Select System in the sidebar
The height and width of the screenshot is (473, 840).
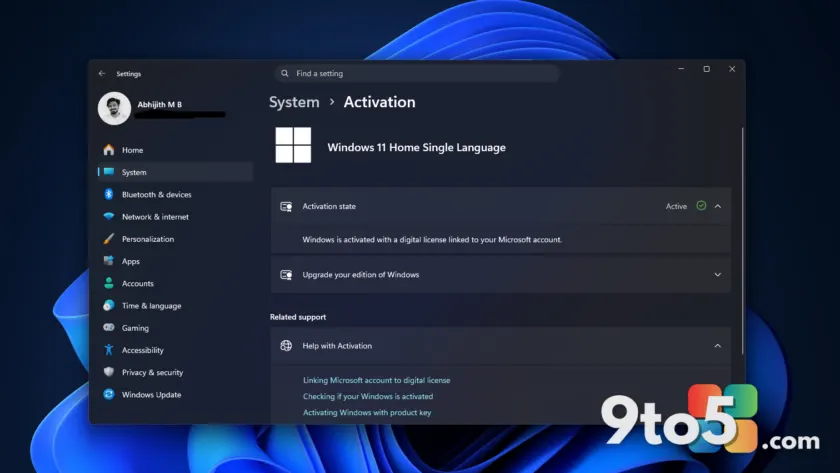175,172
